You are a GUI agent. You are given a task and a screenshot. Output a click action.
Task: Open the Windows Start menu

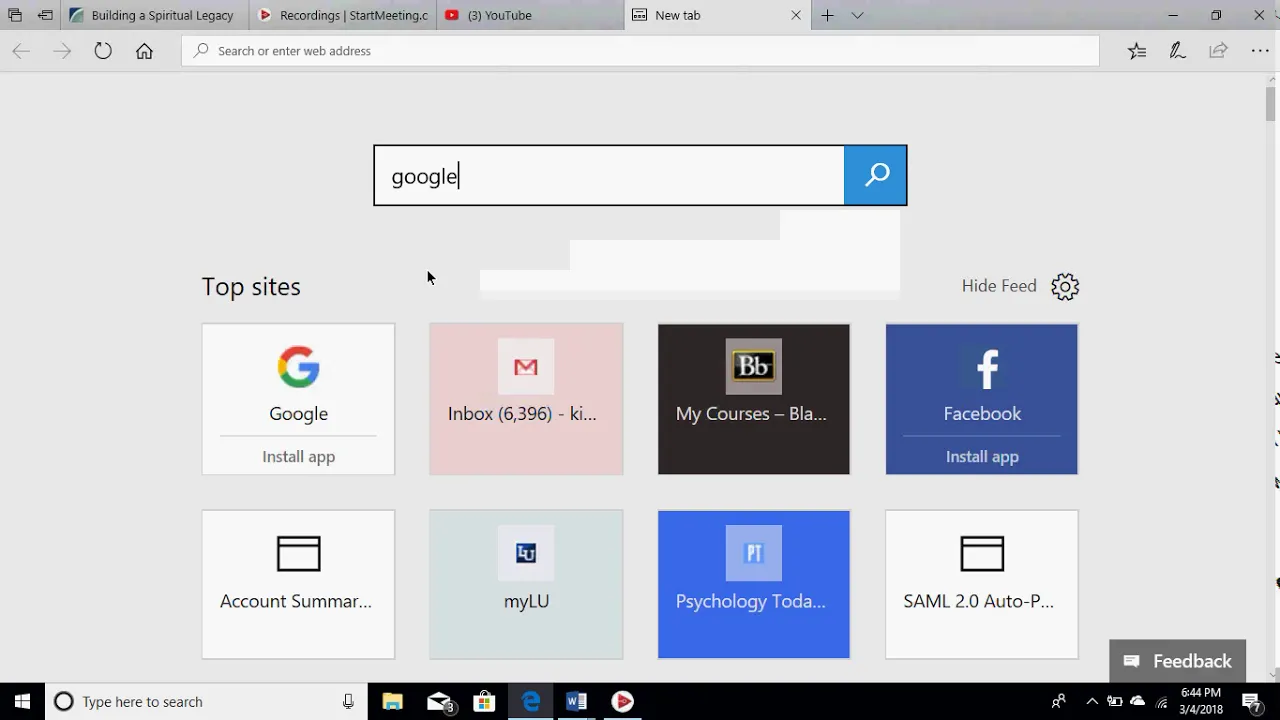[x=22, y=701]
